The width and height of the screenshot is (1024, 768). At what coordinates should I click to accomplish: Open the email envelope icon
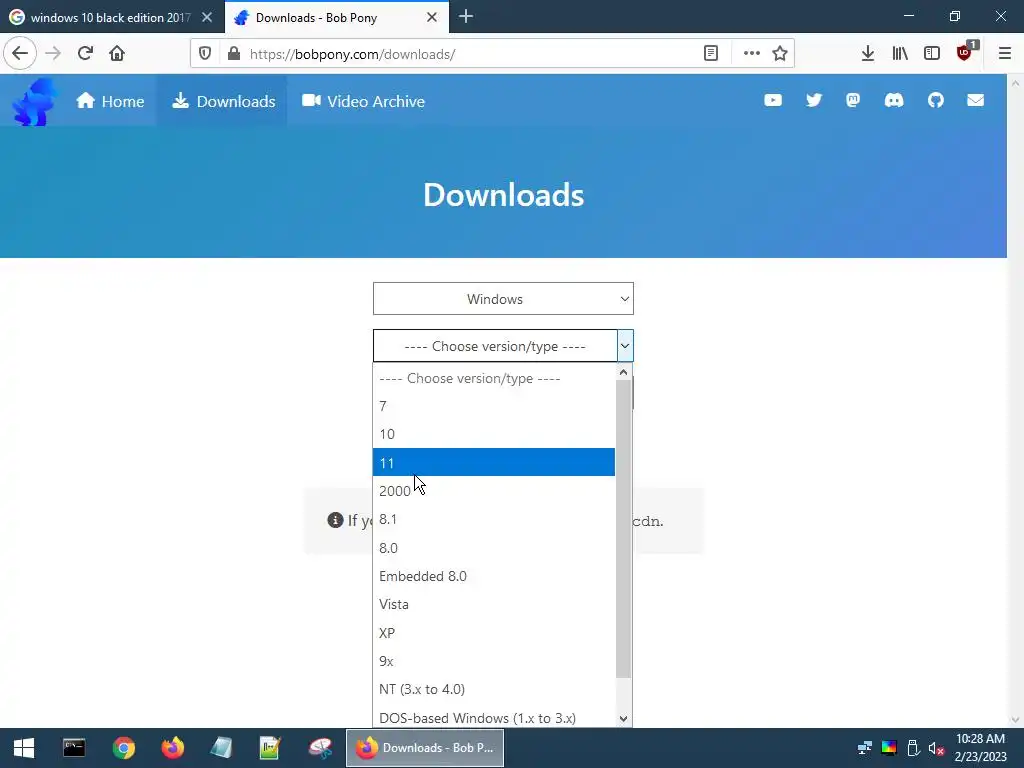(x=976, y=100)
